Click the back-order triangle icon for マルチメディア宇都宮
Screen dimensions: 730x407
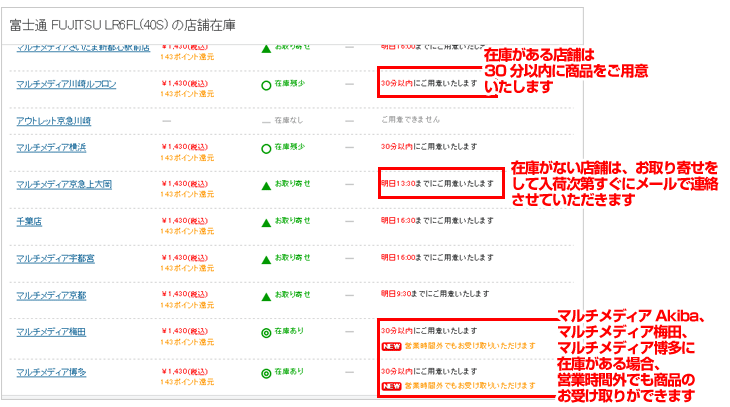266,260
